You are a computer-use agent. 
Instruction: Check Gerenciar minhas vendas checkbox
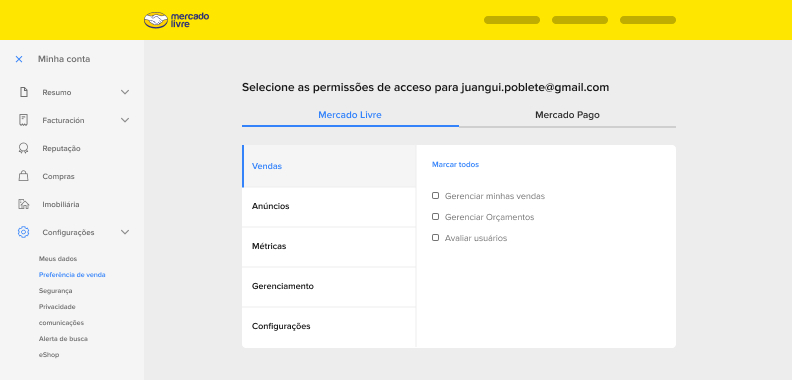[x=435, y=196]
